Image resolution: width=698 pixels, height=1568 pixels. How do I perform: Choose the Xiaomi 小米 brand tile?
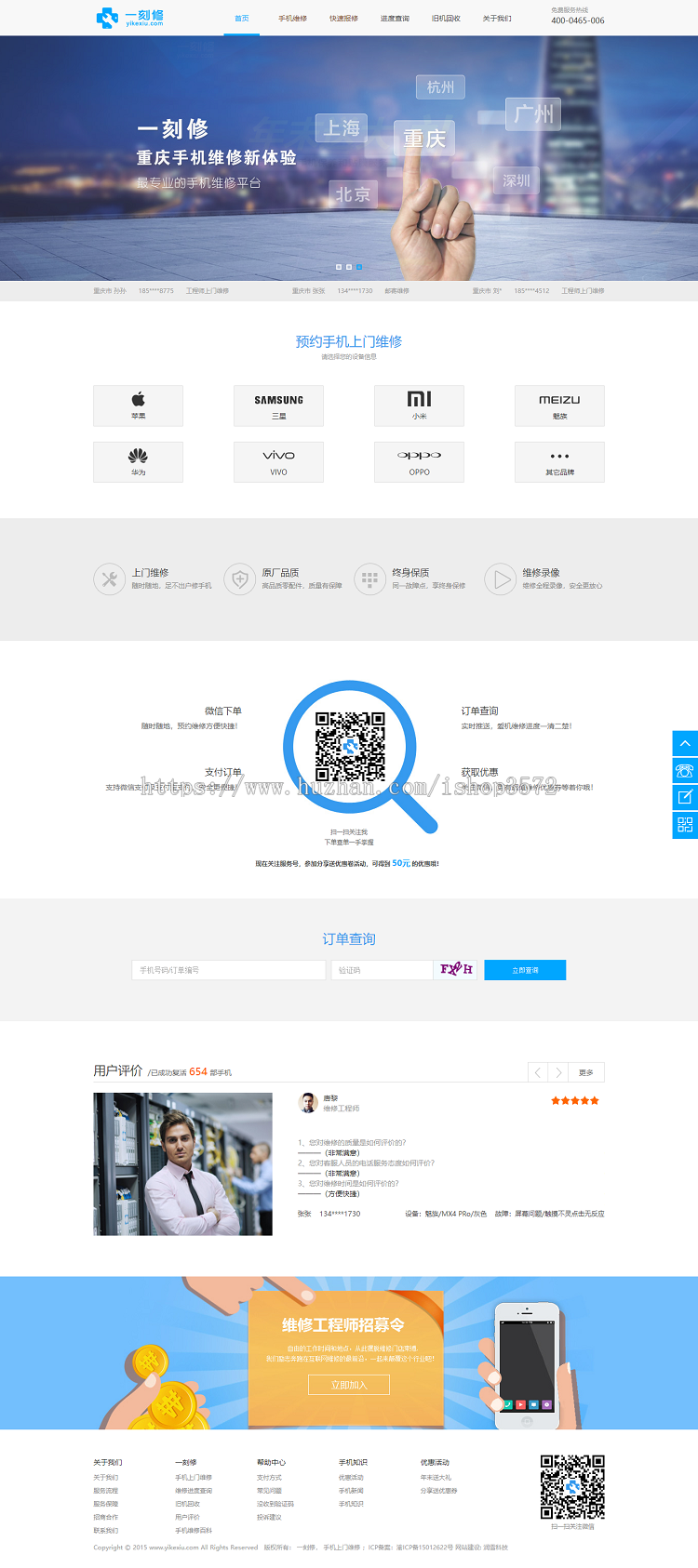point(419,405)
